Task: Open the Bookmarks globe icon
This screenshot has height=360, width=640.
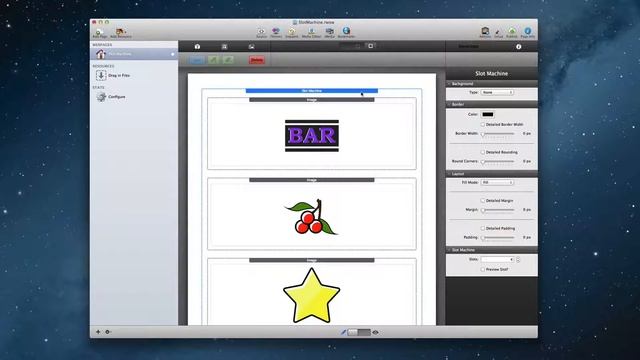Action: (346, 32)
